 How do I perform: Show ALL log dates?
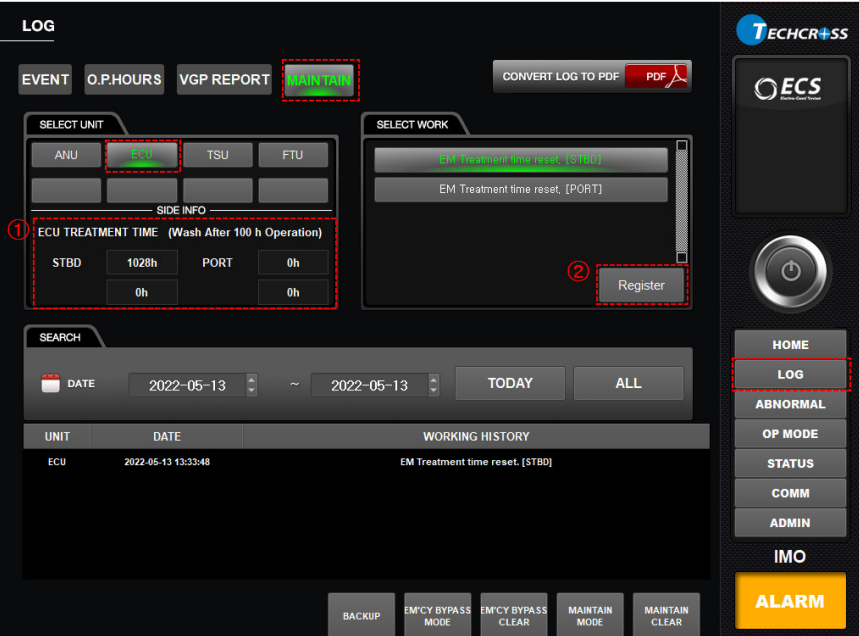click(x=628, y=383)
